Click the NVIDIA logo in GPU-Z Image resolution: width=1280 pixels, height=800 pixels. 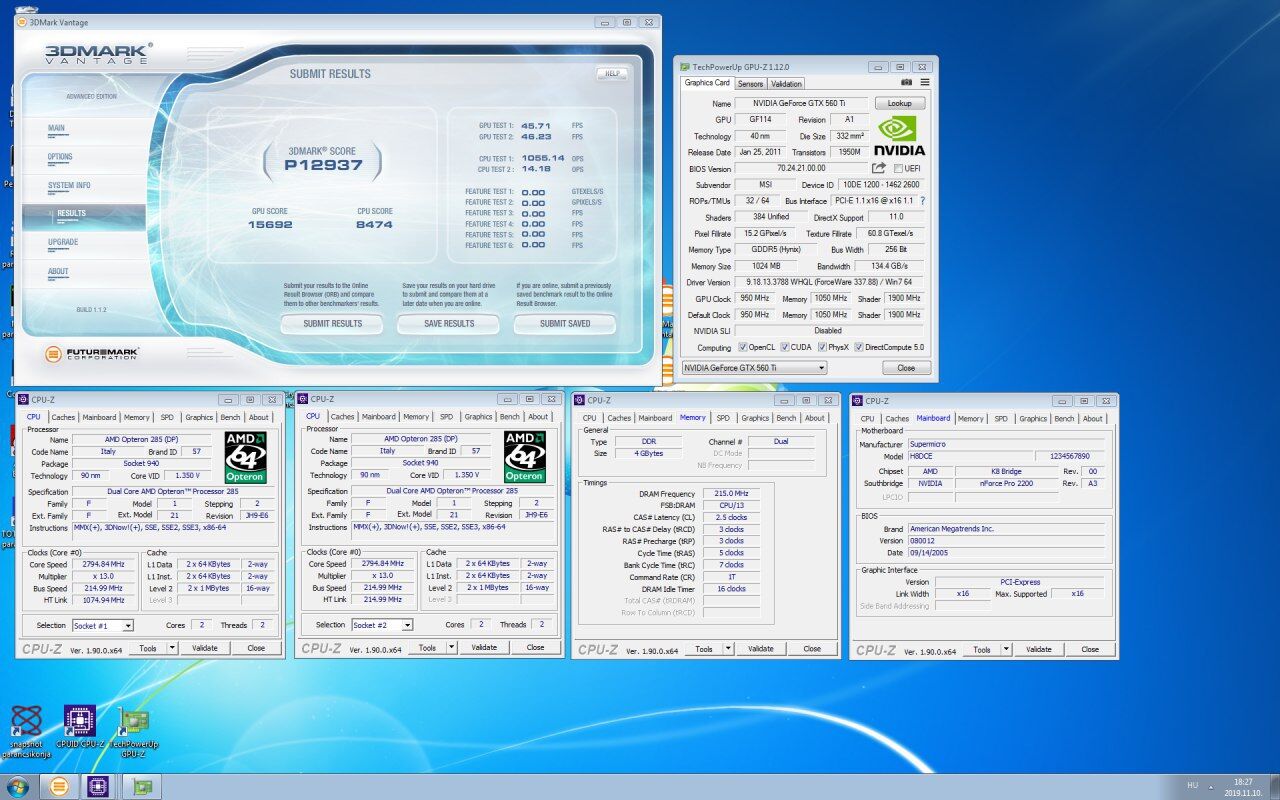pos(900,136)
